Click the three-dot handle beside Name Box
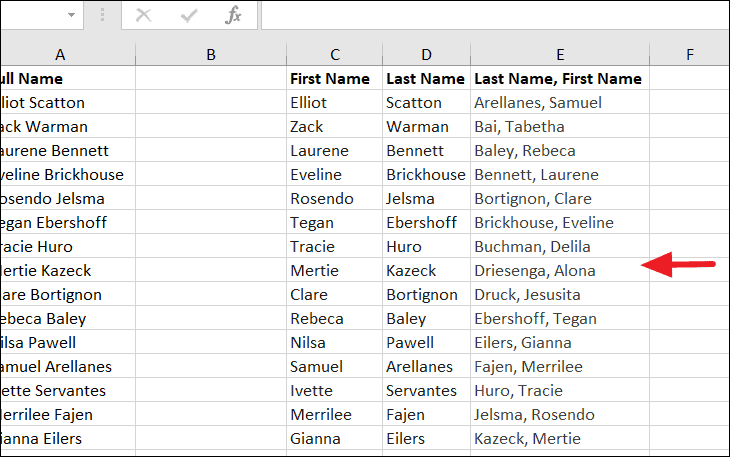The image size is (730, 457). point(102,15)
